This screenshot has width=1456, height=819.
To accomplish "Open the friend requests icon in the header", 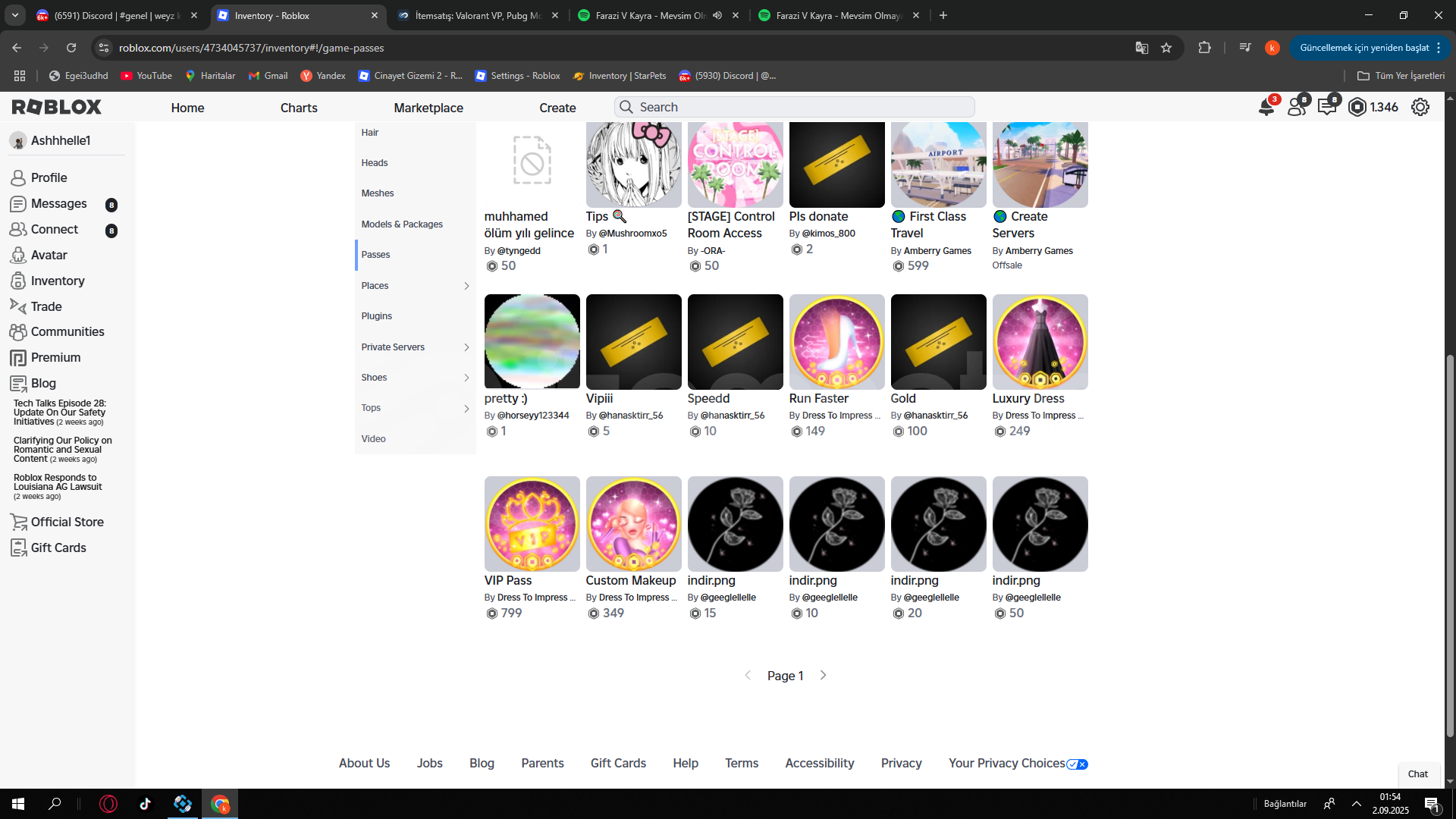I will (1298, 107).
